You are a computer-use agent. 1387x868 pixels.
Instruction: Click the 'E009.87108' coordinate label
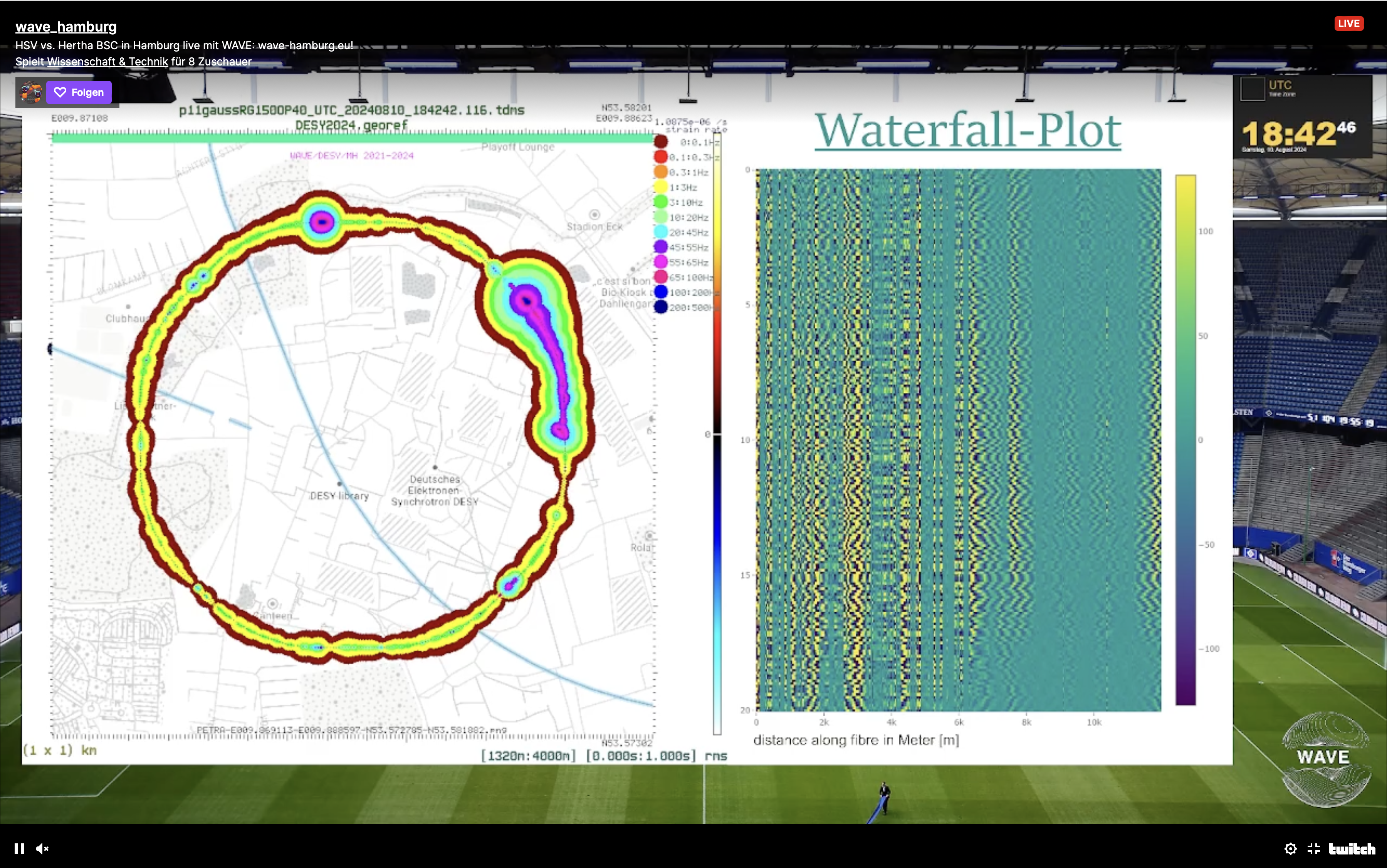79,118
